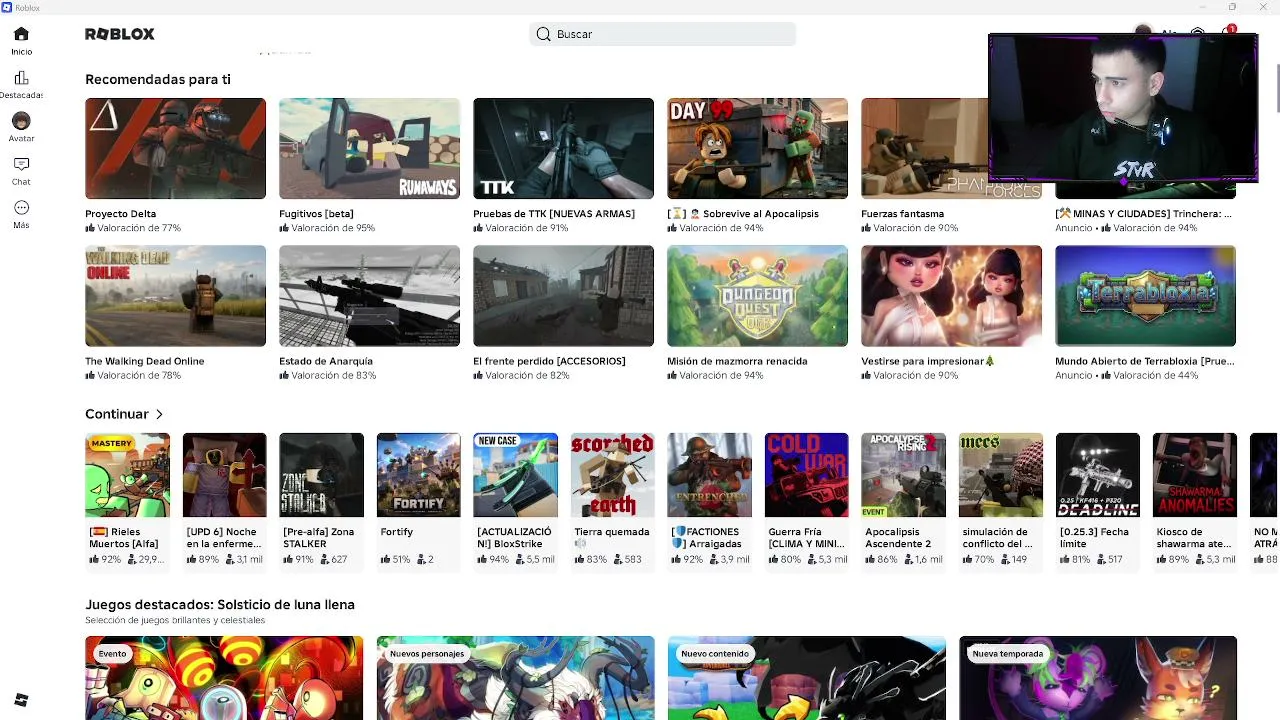The width and height of the screenshot is (1280, 720).
Task: Open the BloxStrike game icon
Action: click(515, 475)
